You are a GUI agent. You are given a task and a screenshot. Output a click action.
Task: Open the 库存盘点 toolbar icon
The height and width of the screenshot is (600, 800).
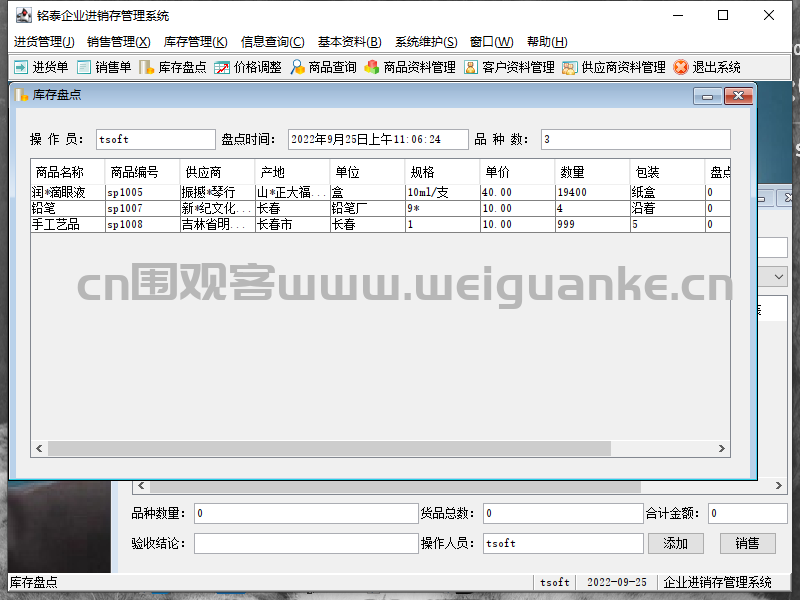pos(146,67)
